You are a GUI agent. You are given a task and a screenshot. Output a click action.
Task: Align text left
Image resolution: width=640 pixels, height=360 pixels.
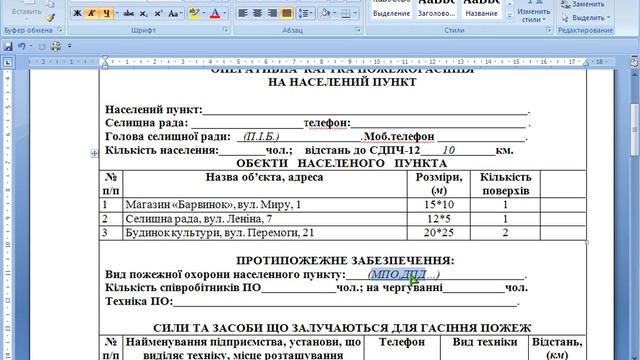click(243, 13)
